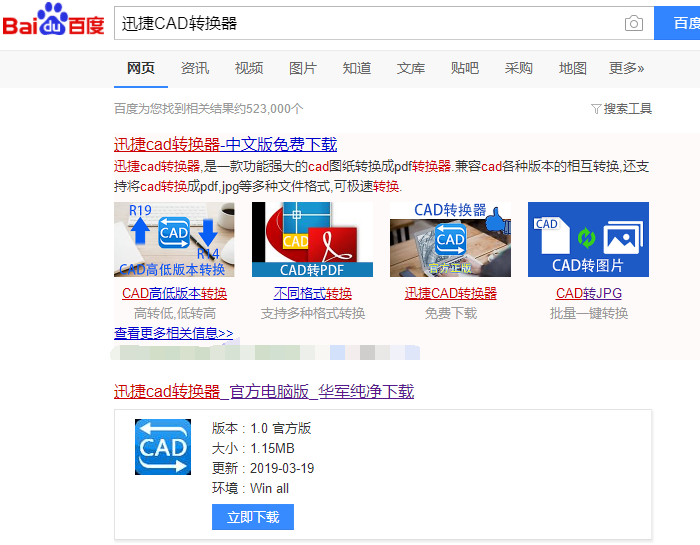This screenshot has height=545, width=700.
Task: Open the CAD转JPG link
Action: pos(589,293)
